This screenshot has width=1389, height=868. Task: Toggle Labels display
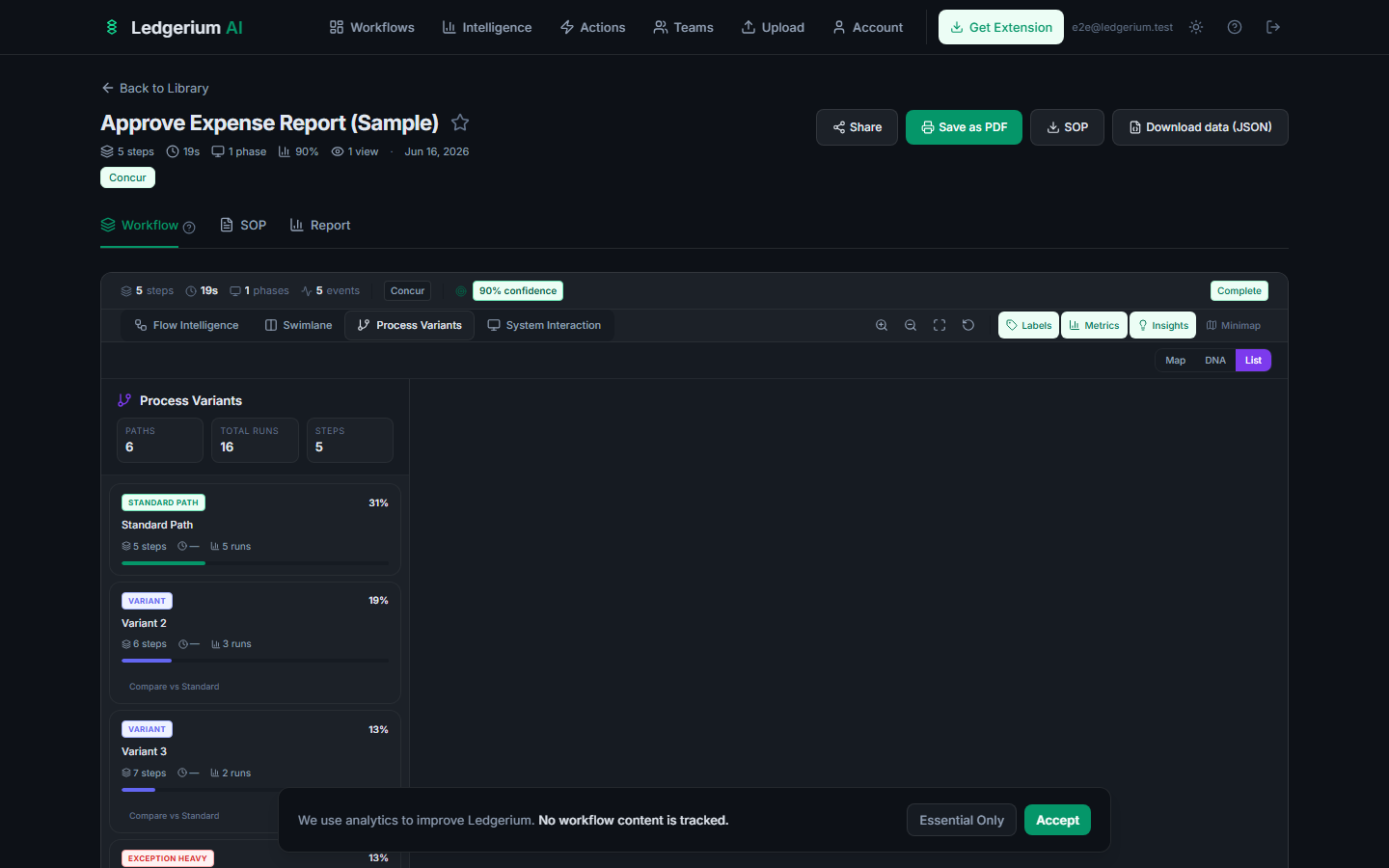1028,325
